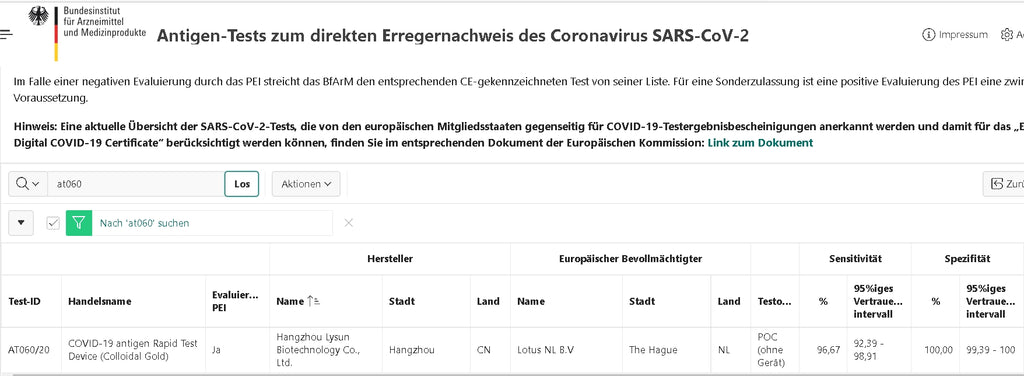Expand the search column selector magnifier dropdown
Viewport: 1024px width, 376px height.
pyautogui.click(x=27, y=184)
